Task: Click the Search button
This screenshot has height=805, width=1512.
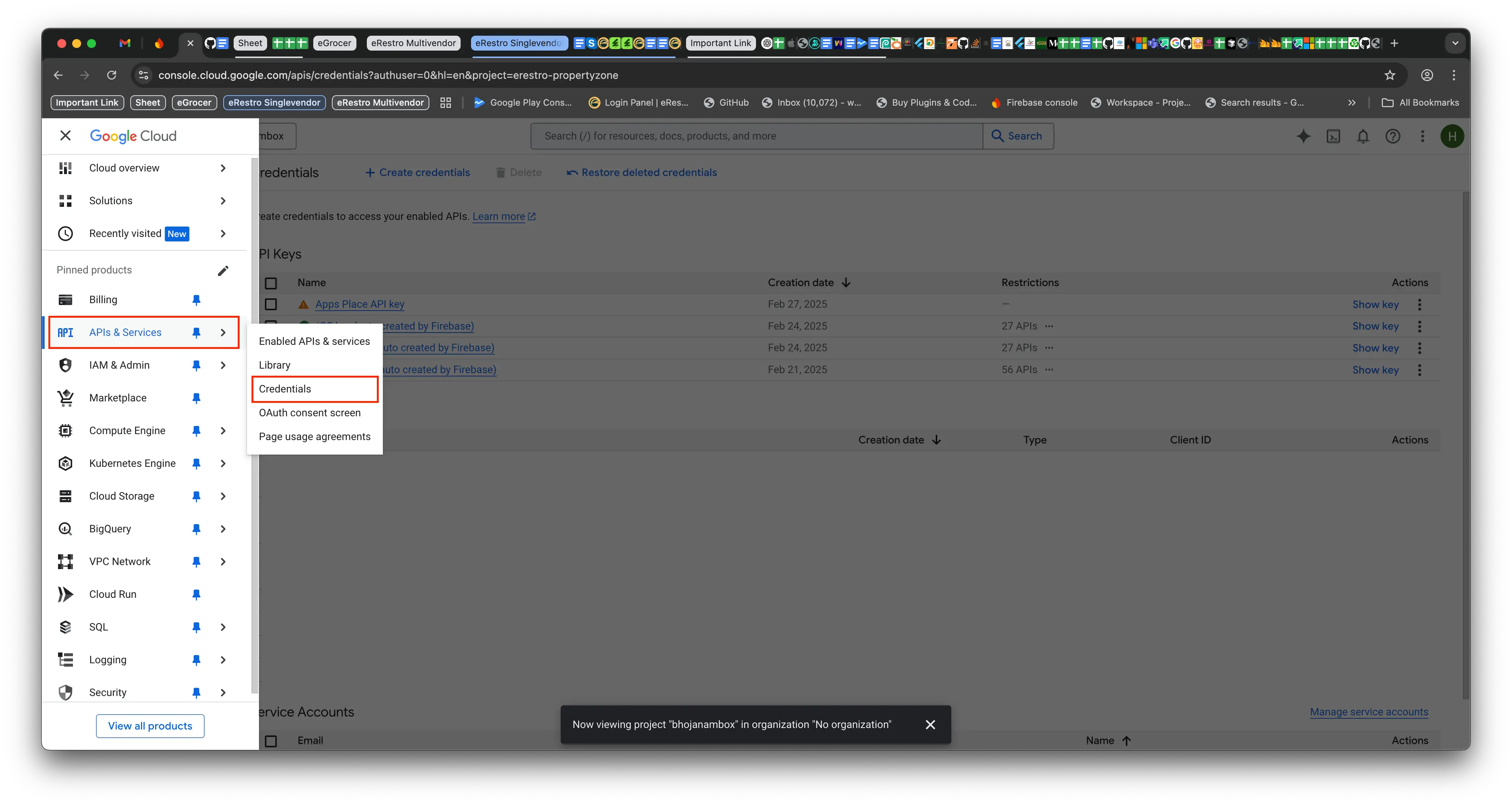Action: 1018,136
